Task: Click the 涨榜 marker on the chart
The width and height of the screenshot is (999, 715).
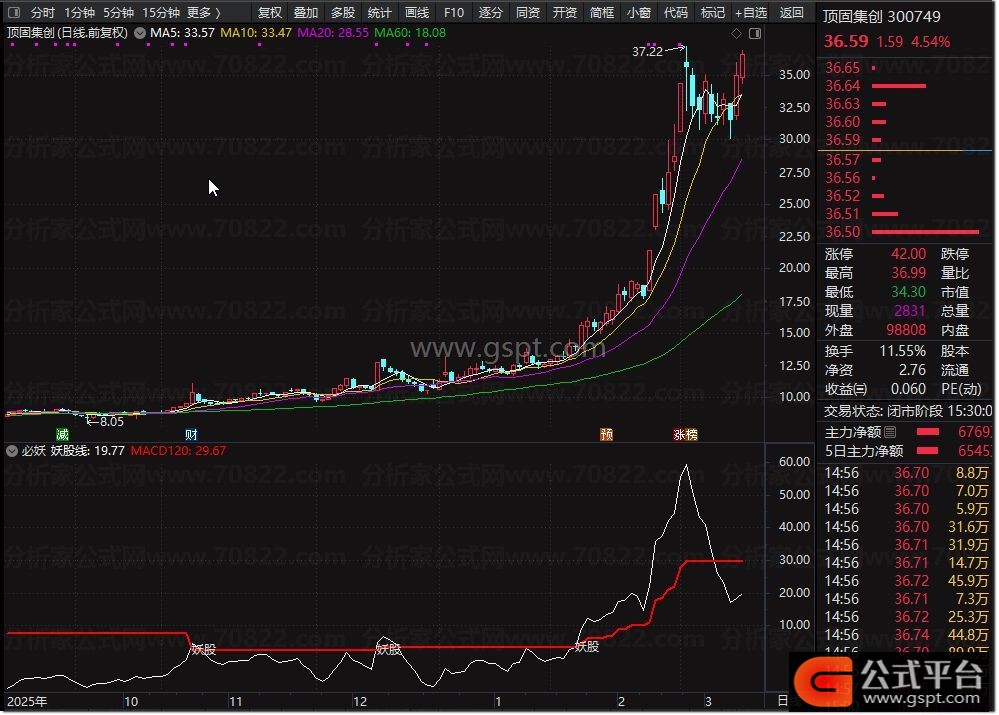Action: tap(685, 434)
